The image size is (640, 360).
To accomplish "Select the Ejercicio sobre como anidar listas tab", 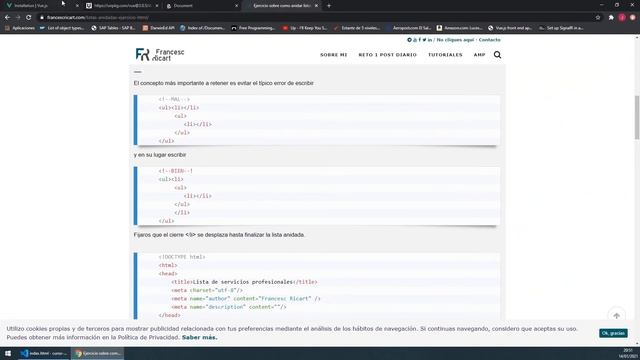I will [x=282, y=6].
